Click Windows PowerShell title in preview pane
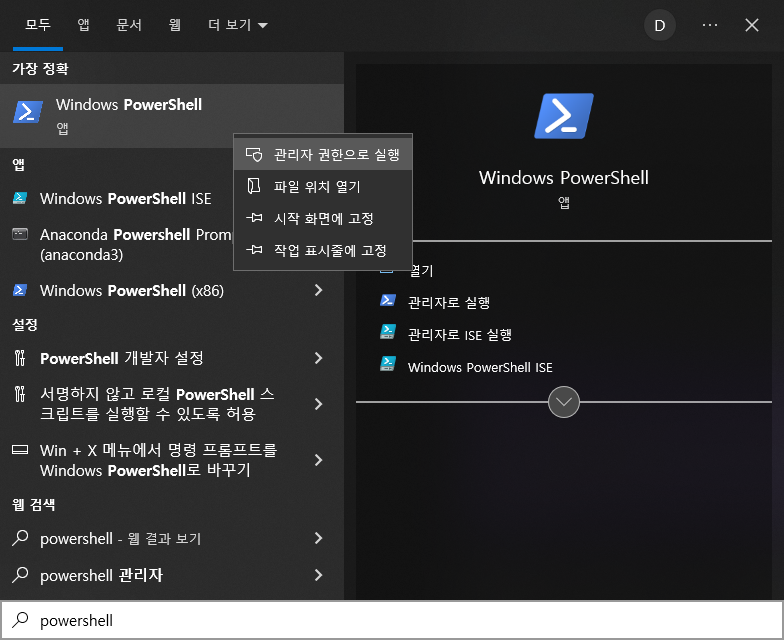Viewport: 784px width, 640px height. click(x=564, y=178)
